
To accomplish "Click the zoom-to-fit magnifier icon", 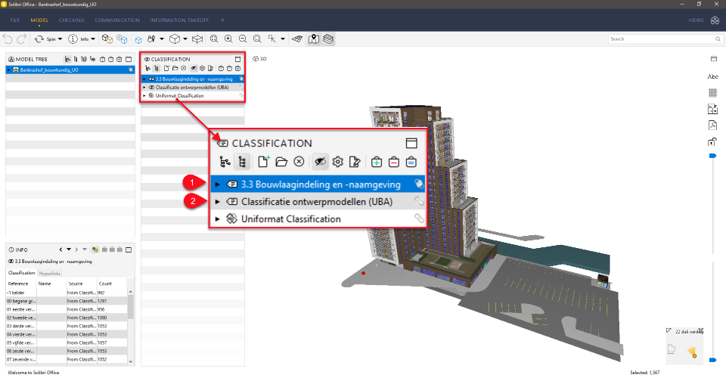I will point(214,39).
